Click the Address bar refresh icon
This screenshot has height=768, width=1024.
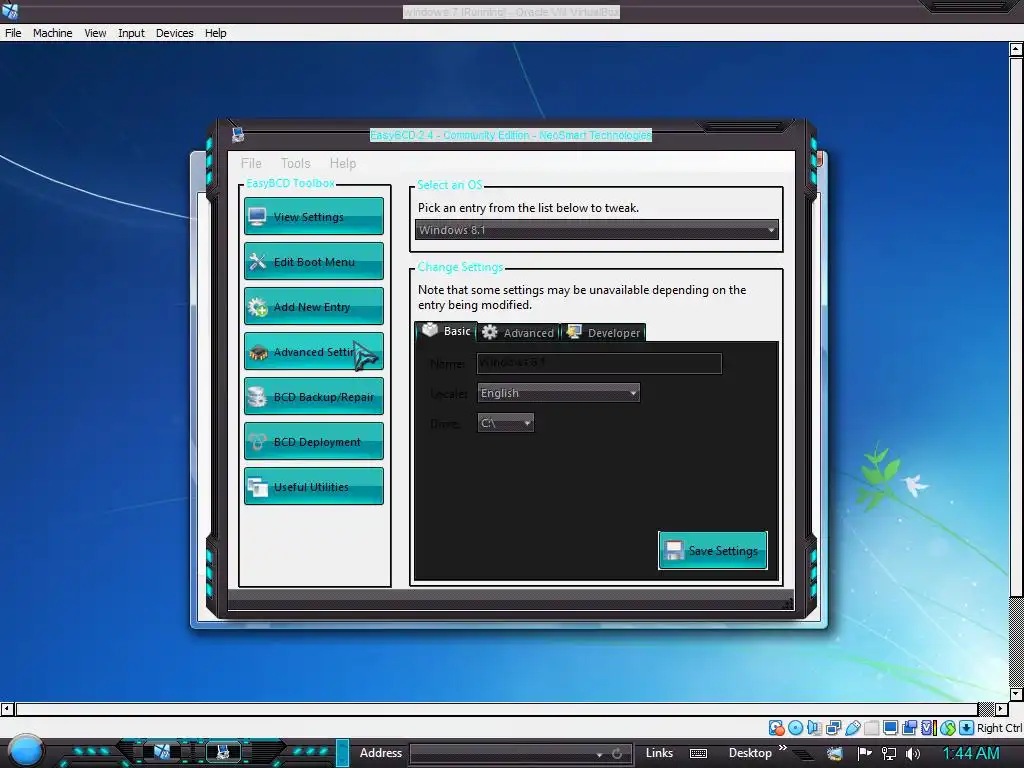(x=616, y=754)
